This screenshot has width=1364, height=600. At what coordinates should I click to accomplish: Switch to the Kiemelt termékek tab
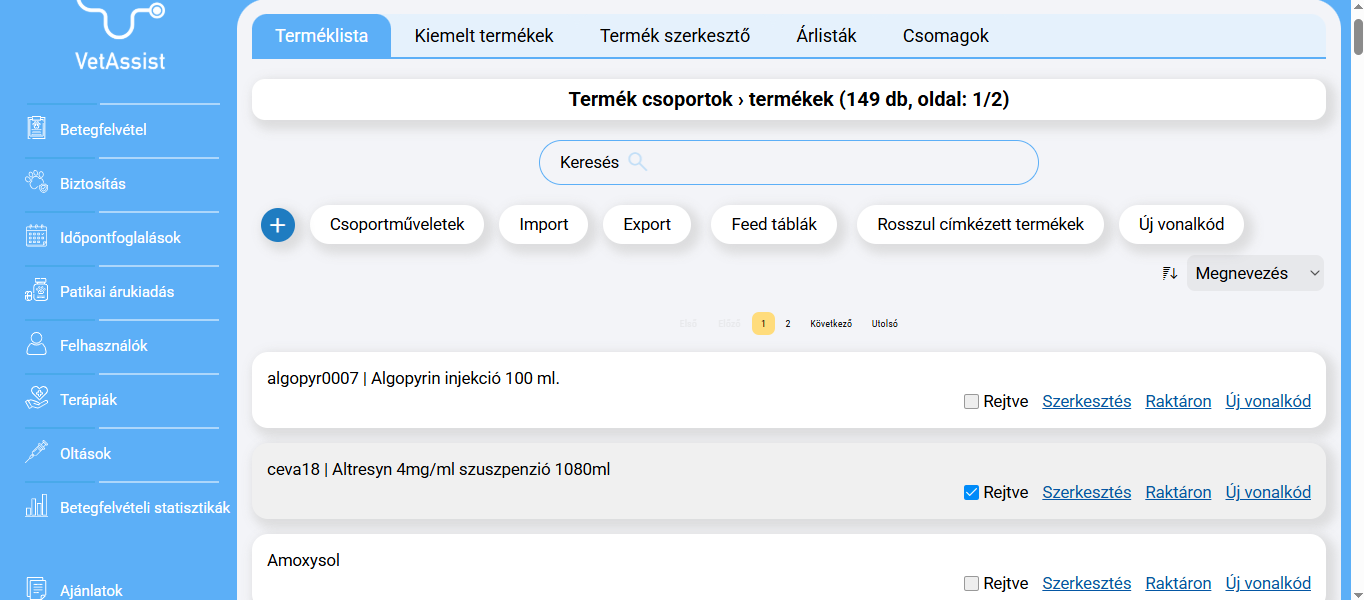pos(484,36)
